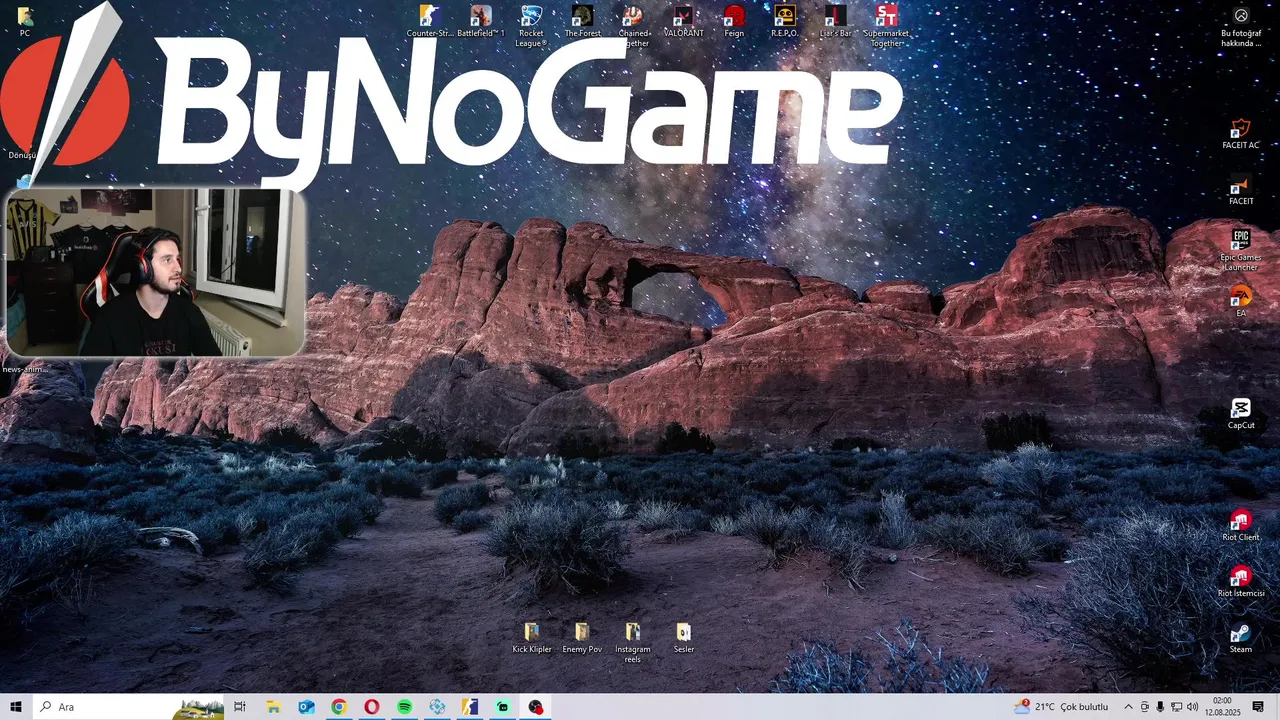Select the CapCut desktop icon
This screenshot has width=1280, height=720.
pos(1241,414)
